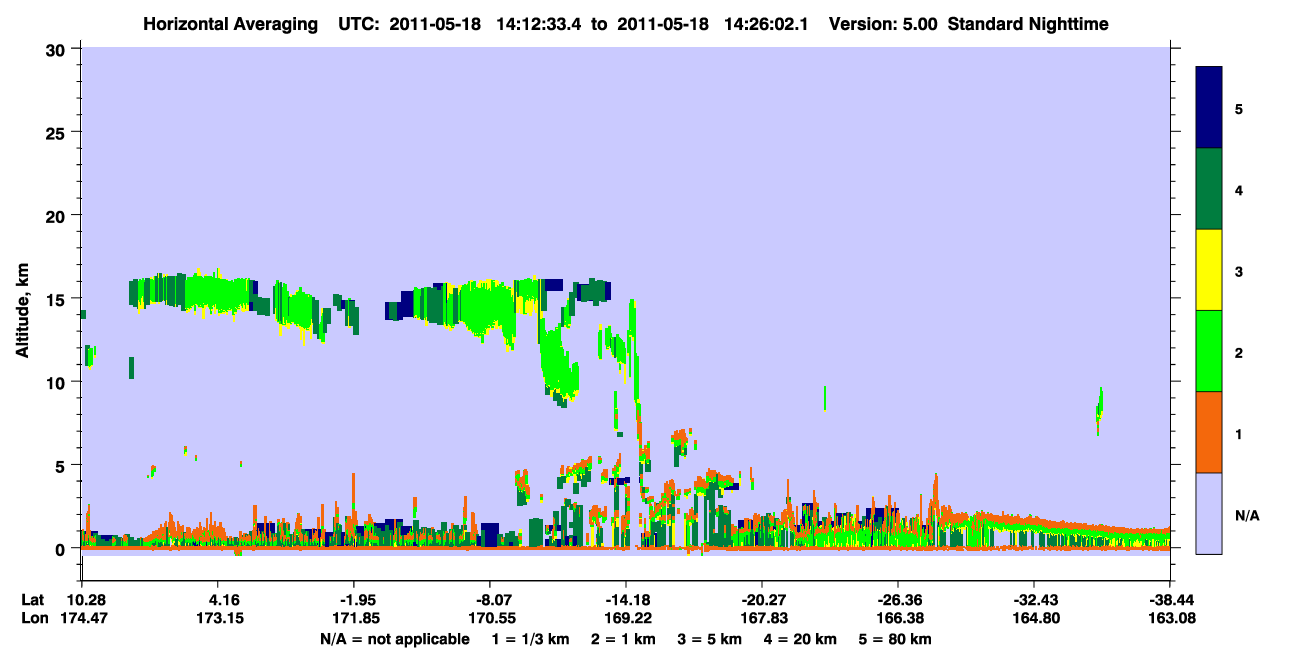
Task: Click latitude value -20.27
Action: (x=762, y=600)
